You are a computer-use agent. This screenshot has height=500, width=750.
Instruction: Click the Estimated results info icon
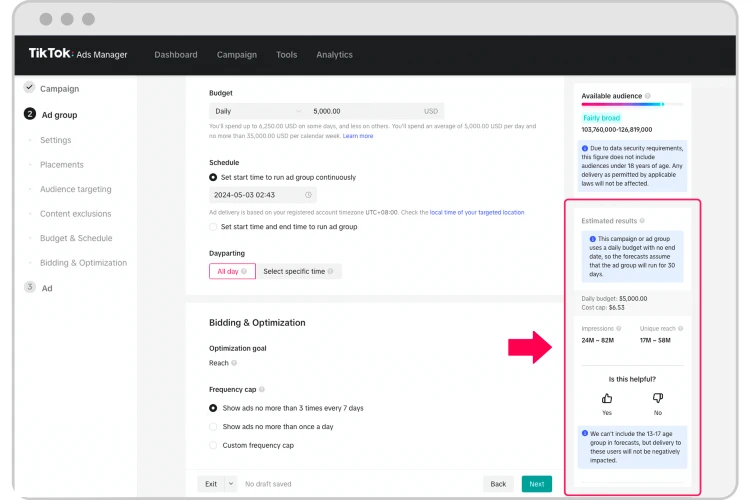pyautogui.click(x=642, y=221)
